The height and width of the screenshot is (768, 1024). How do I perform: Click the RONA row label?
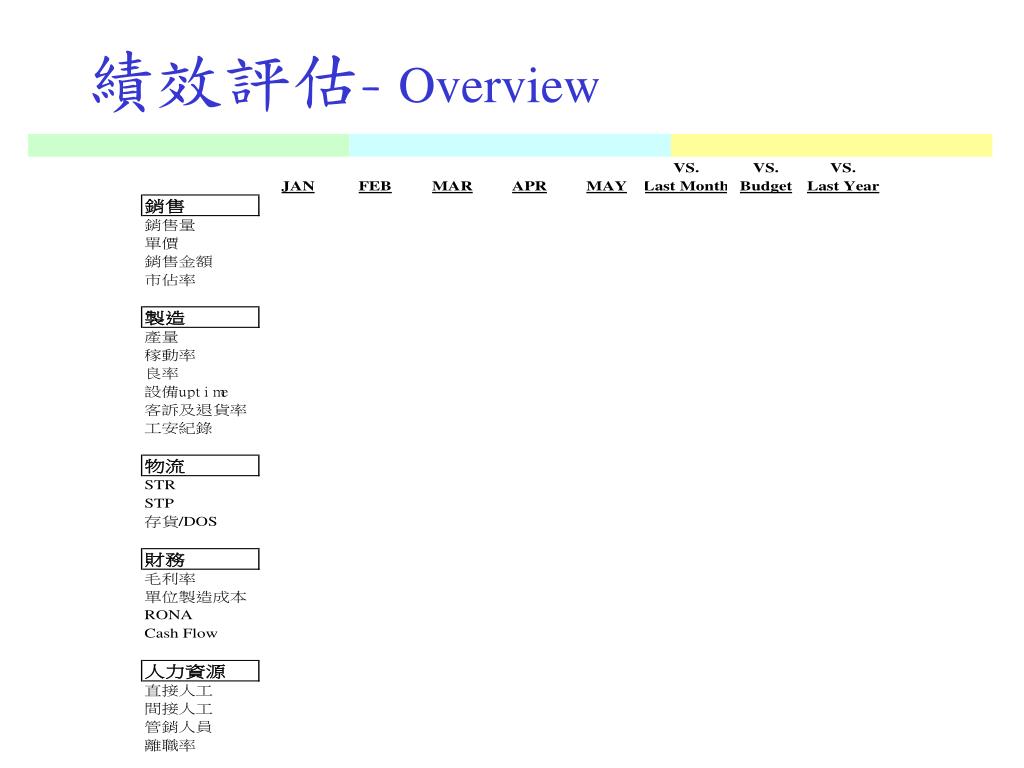168,615
